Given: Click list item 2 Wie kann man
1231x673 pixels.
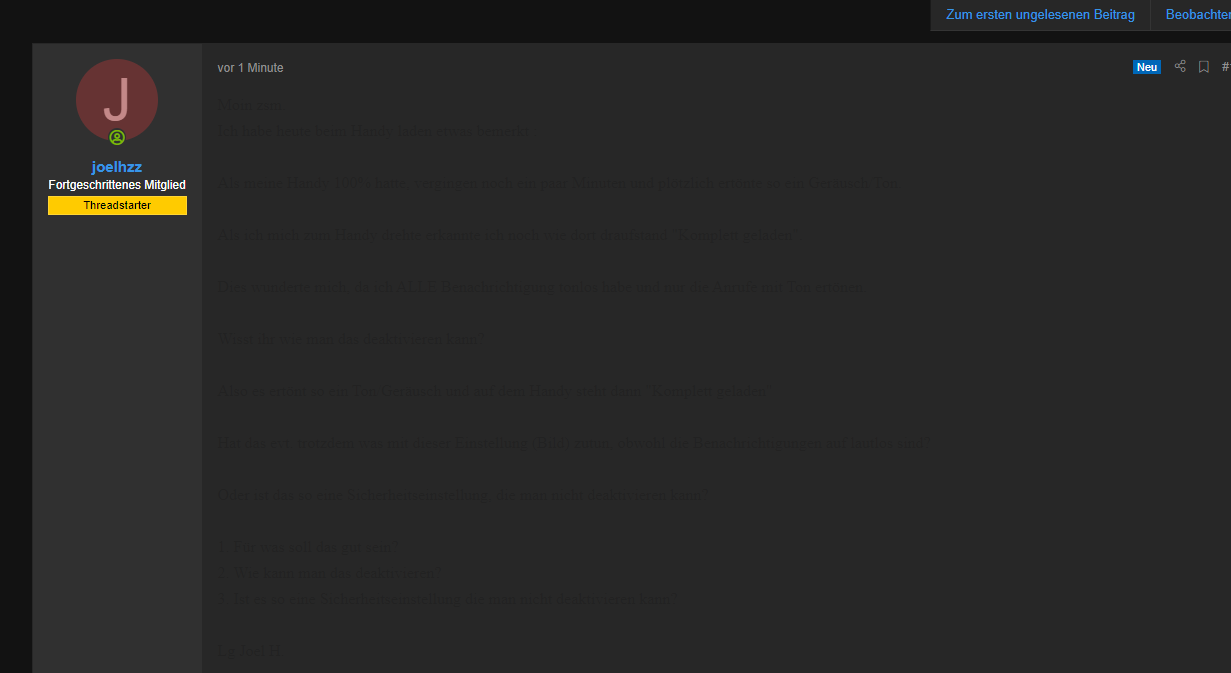Looking at the screenshot, I should [329, 573].
